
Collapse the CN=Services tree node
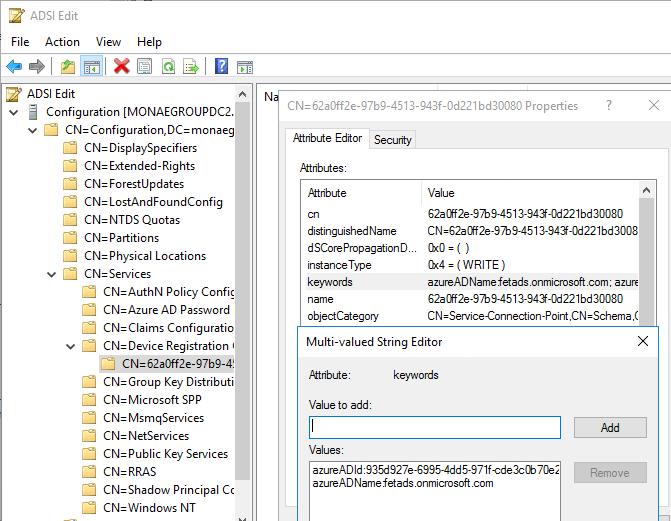coord(49,274)
